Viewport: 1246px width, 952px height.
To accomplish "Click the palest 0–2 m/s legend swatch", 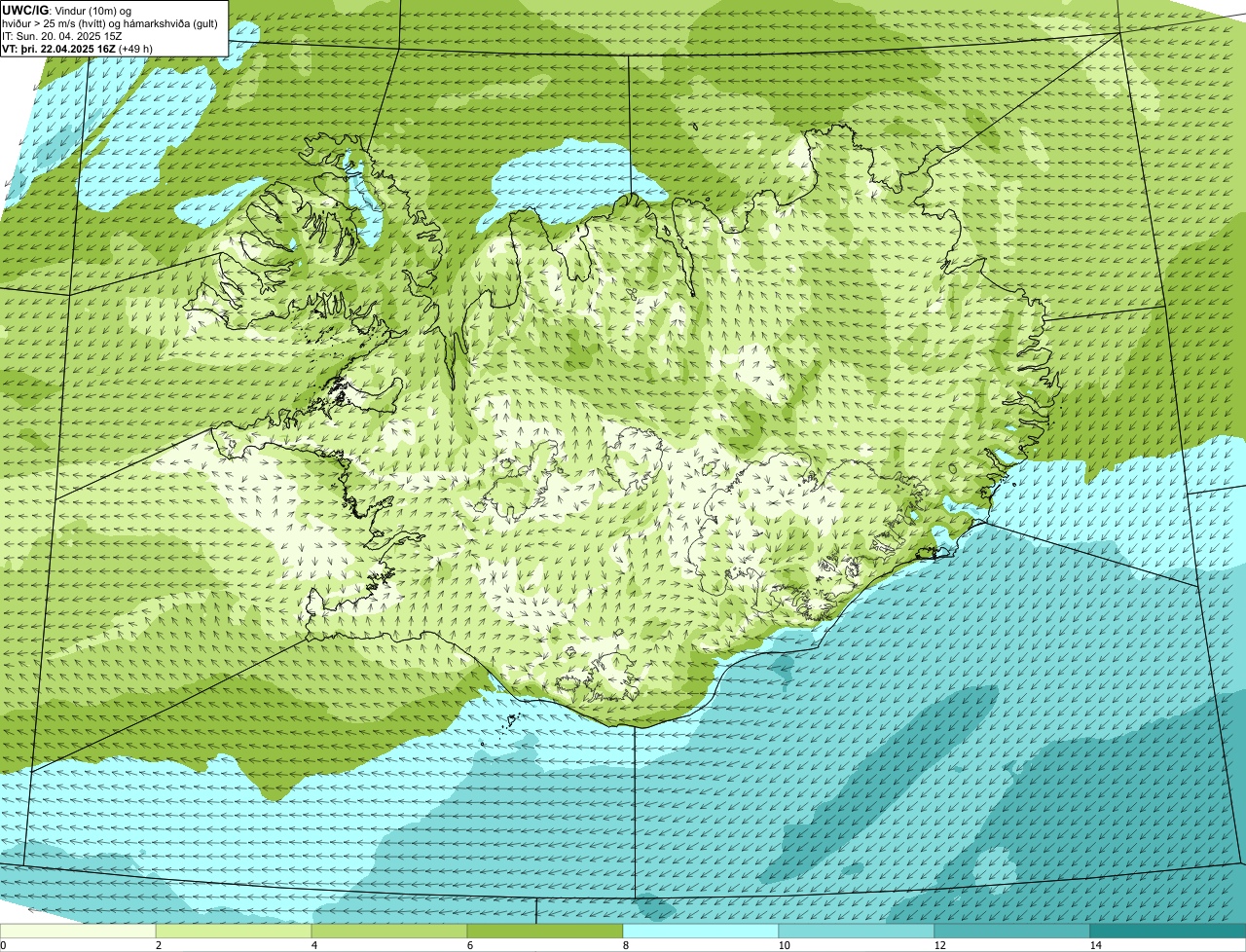I will (78, 931).
